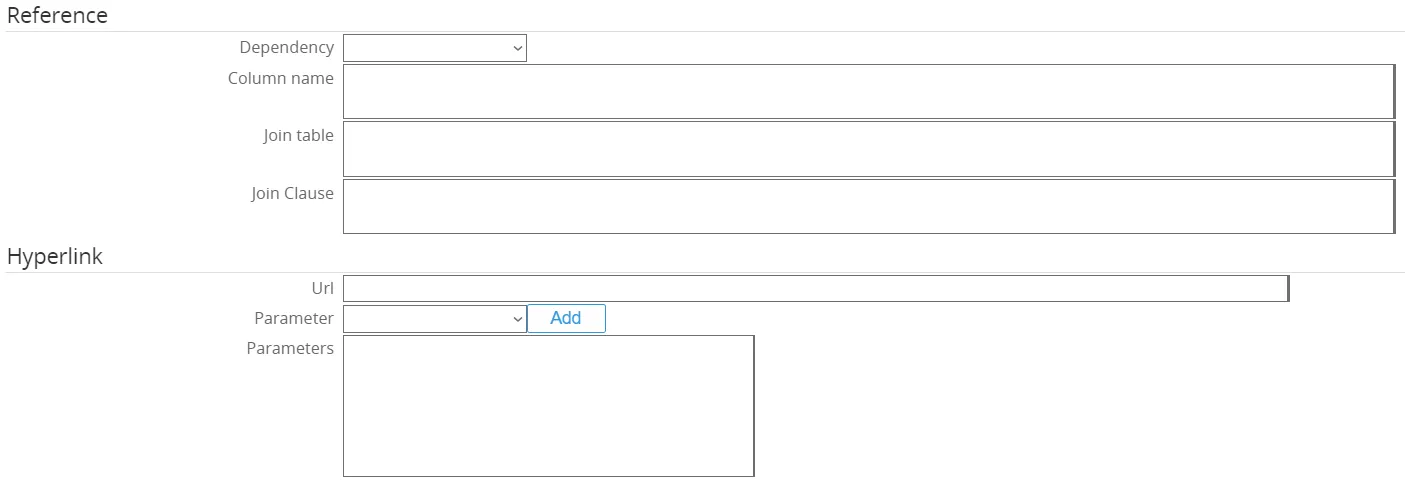This screenshot has width=1405, height=483.
Task: Click the Hyperlink section heading
Action: (55, 256)
